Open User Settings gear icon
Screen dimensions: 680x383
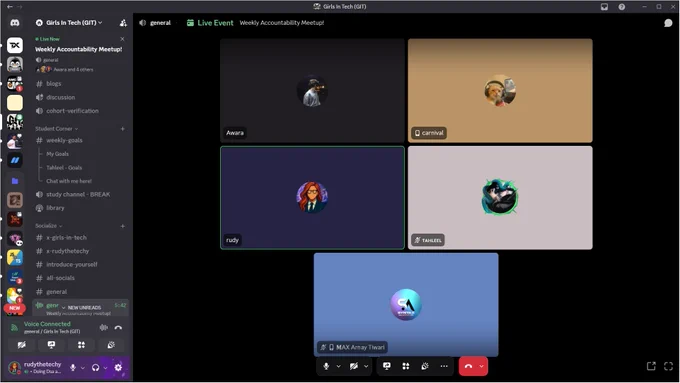[118, 367]
